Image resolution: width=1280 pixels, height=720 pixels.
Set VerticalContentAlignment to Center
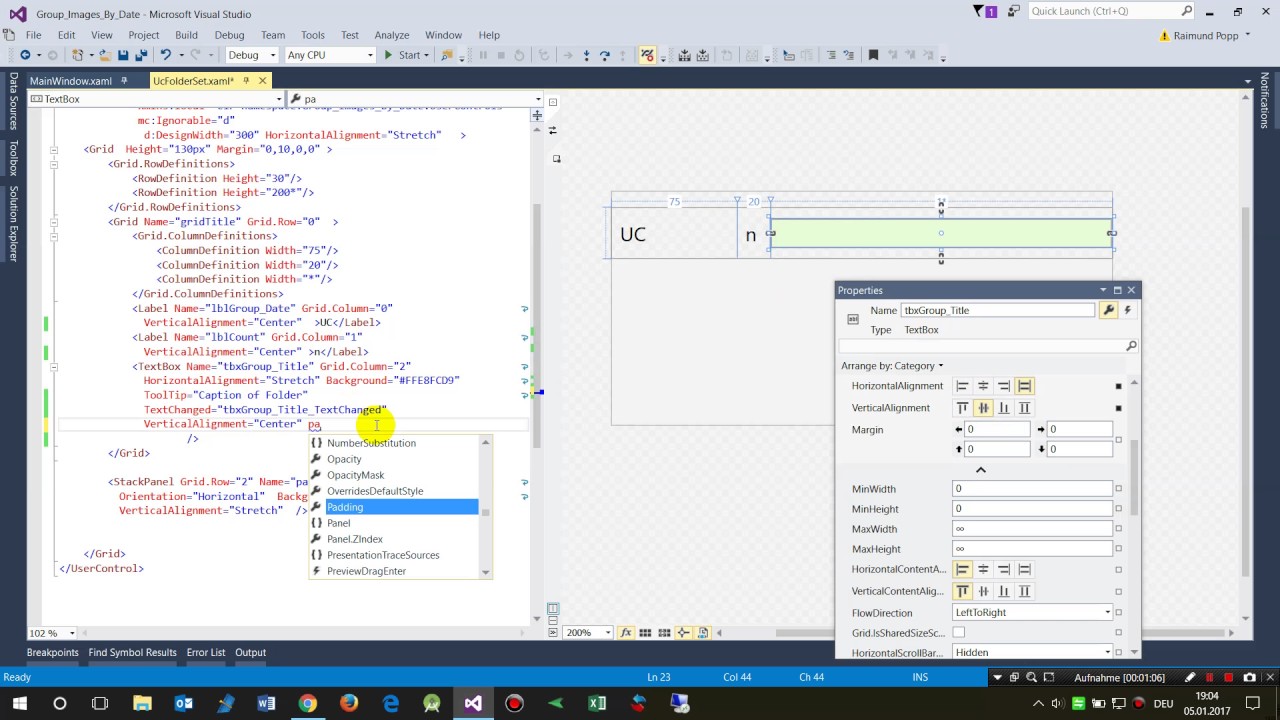[983, 591]
